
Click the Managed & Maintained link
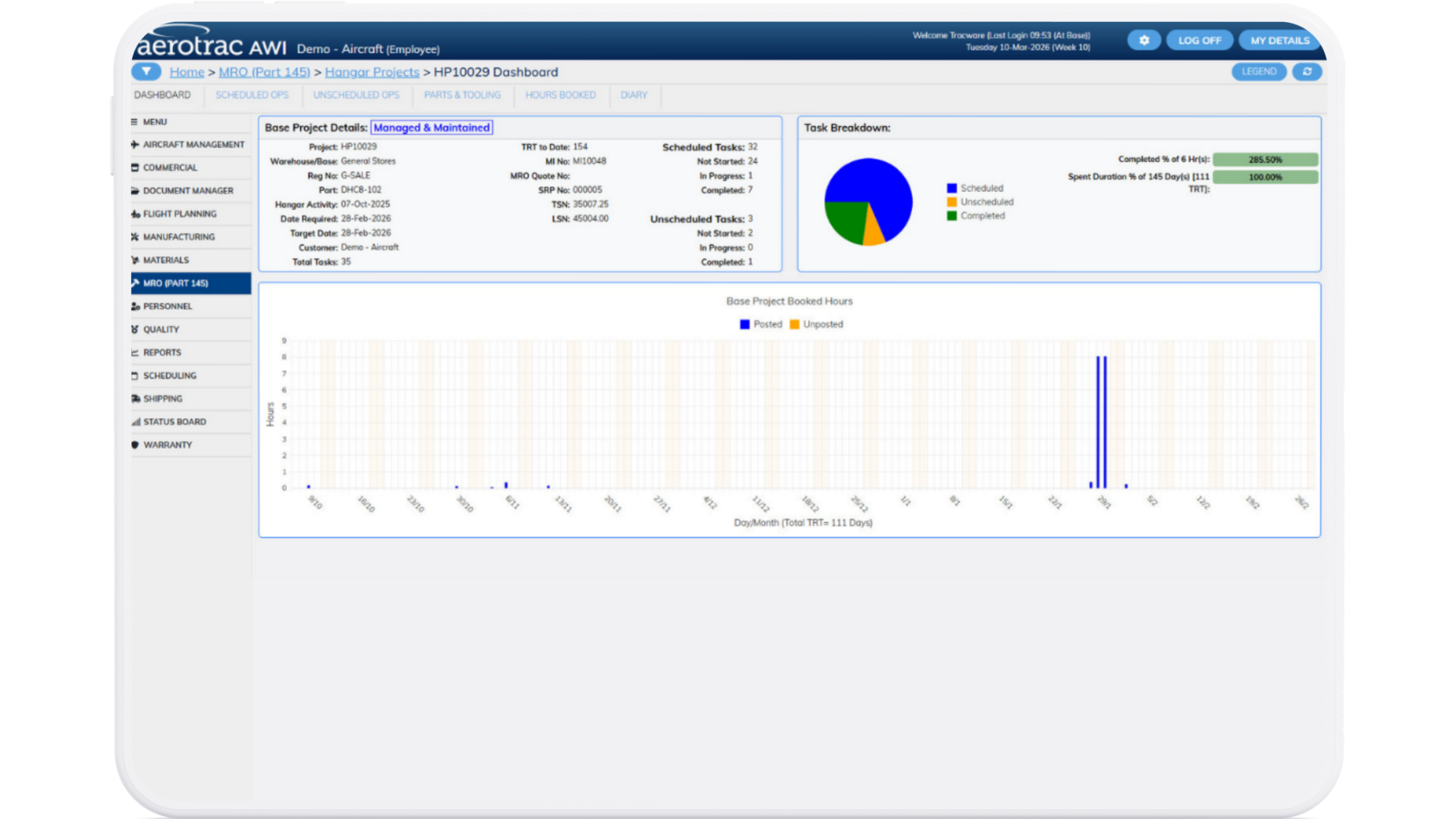coord(431,127)
